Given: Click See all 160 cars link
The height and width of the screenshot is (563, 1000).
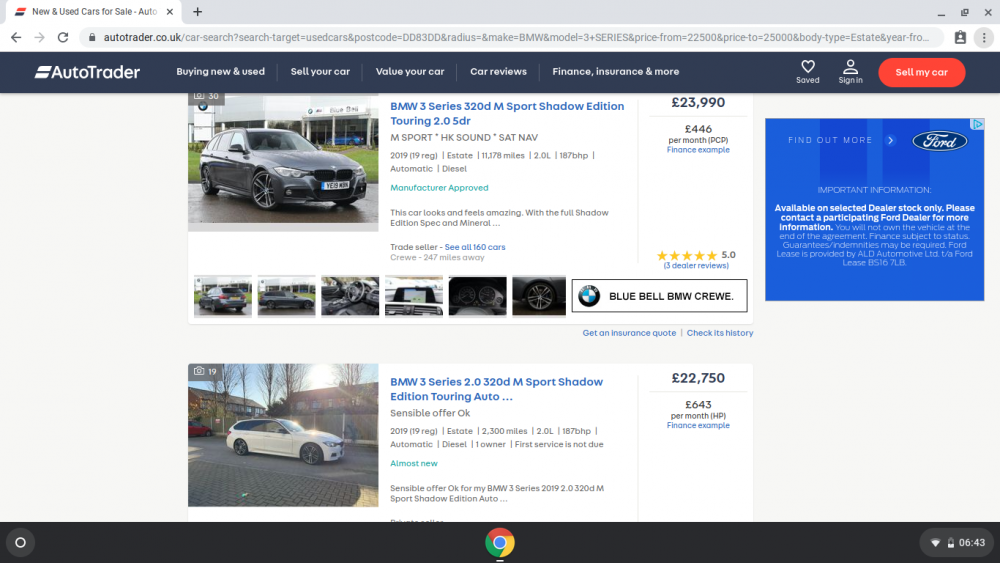Looking at the screenshot, I should point(474,247).
